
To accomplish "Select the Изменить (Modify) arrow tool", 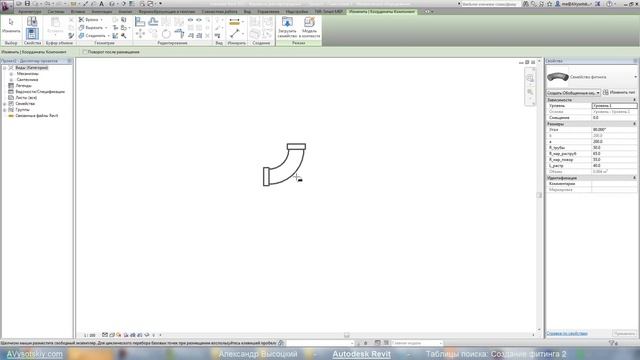I will 11,24.
